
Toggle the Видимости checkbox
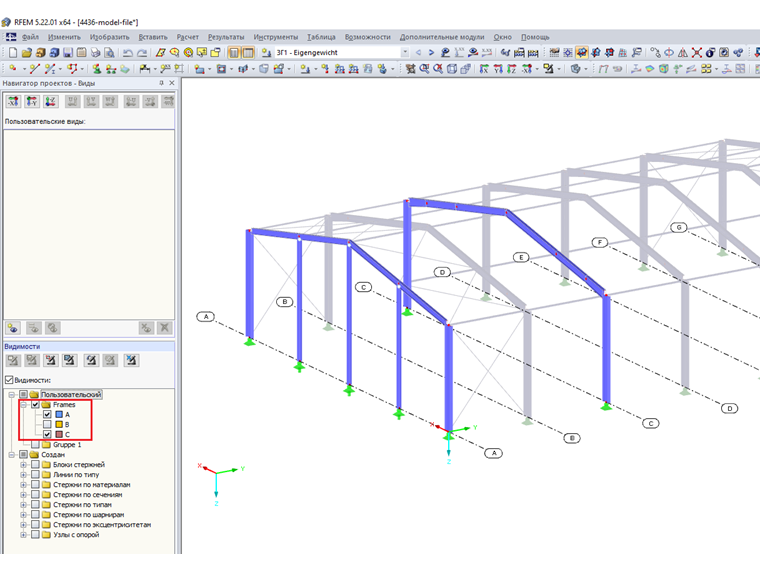(9, 380)
